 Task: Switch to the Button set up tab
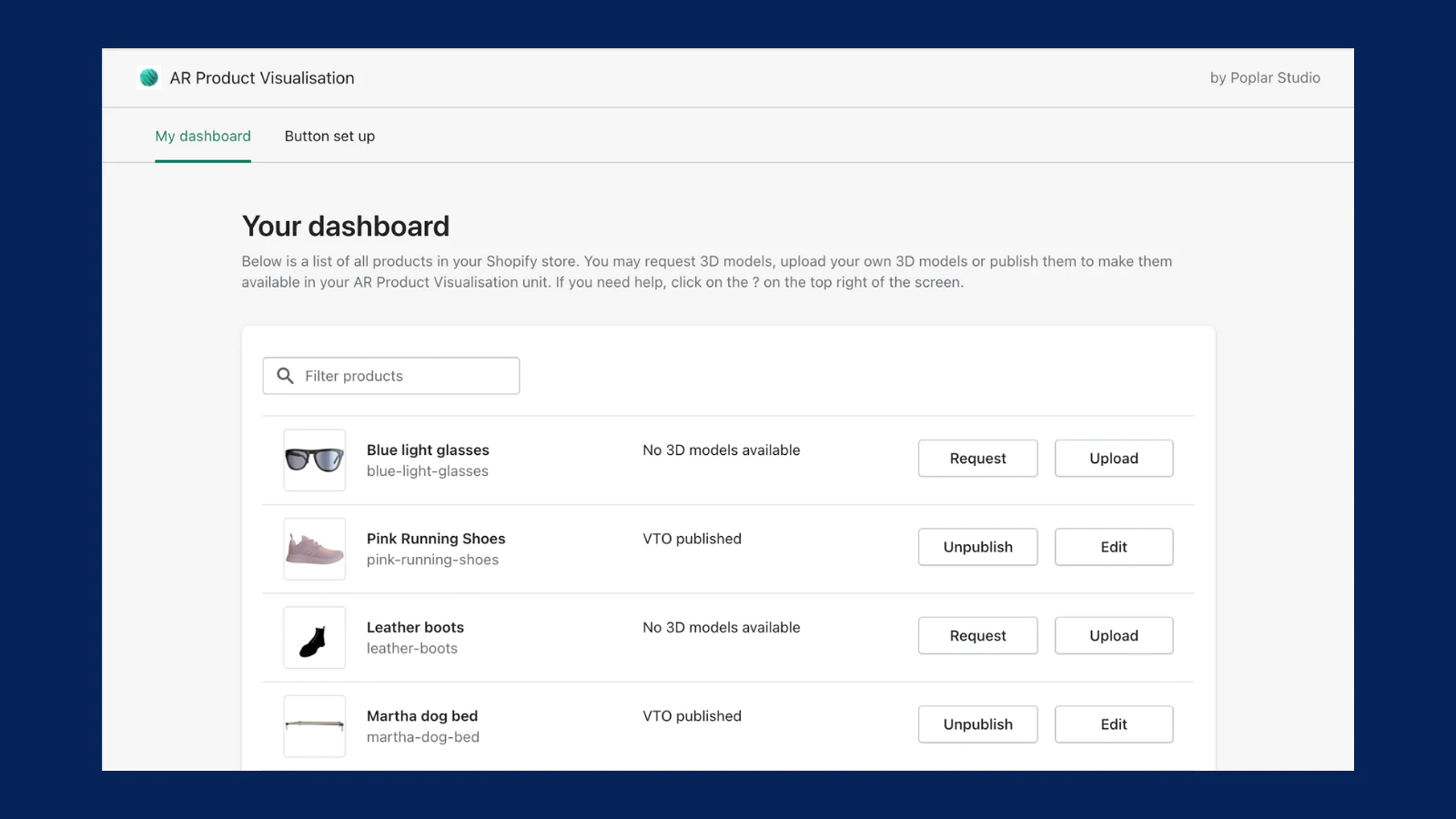tap(329, 136)
